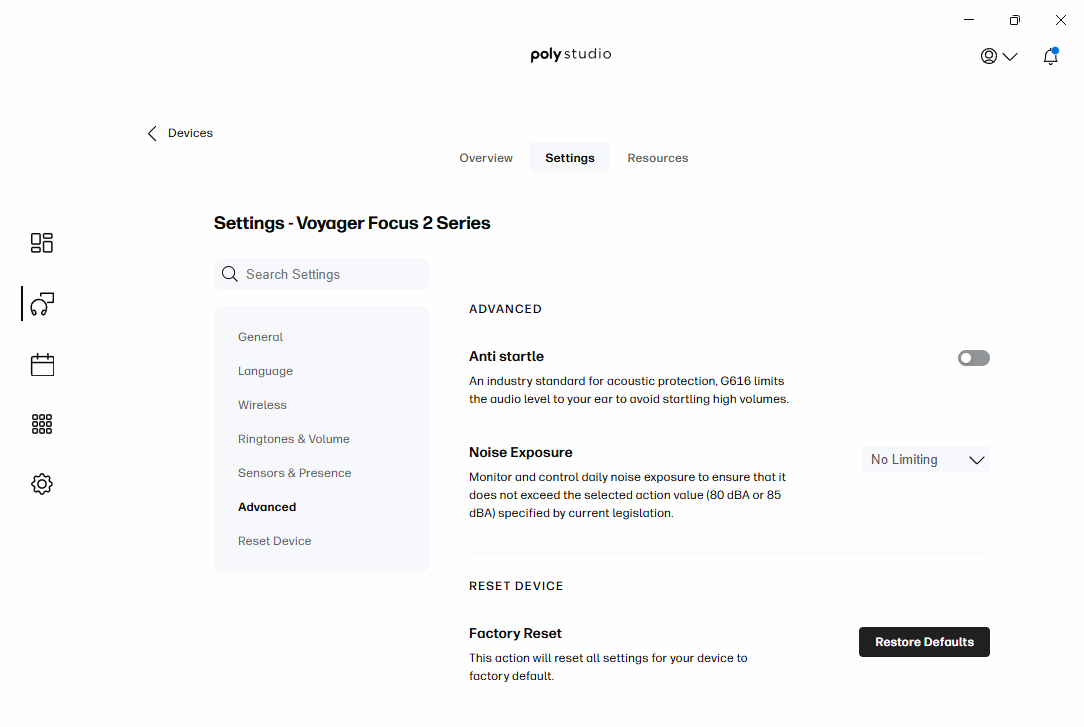Open the calendar icon in sidebar
The width and height of the screenshot is (1084, 727).
(x=42, y=364)
